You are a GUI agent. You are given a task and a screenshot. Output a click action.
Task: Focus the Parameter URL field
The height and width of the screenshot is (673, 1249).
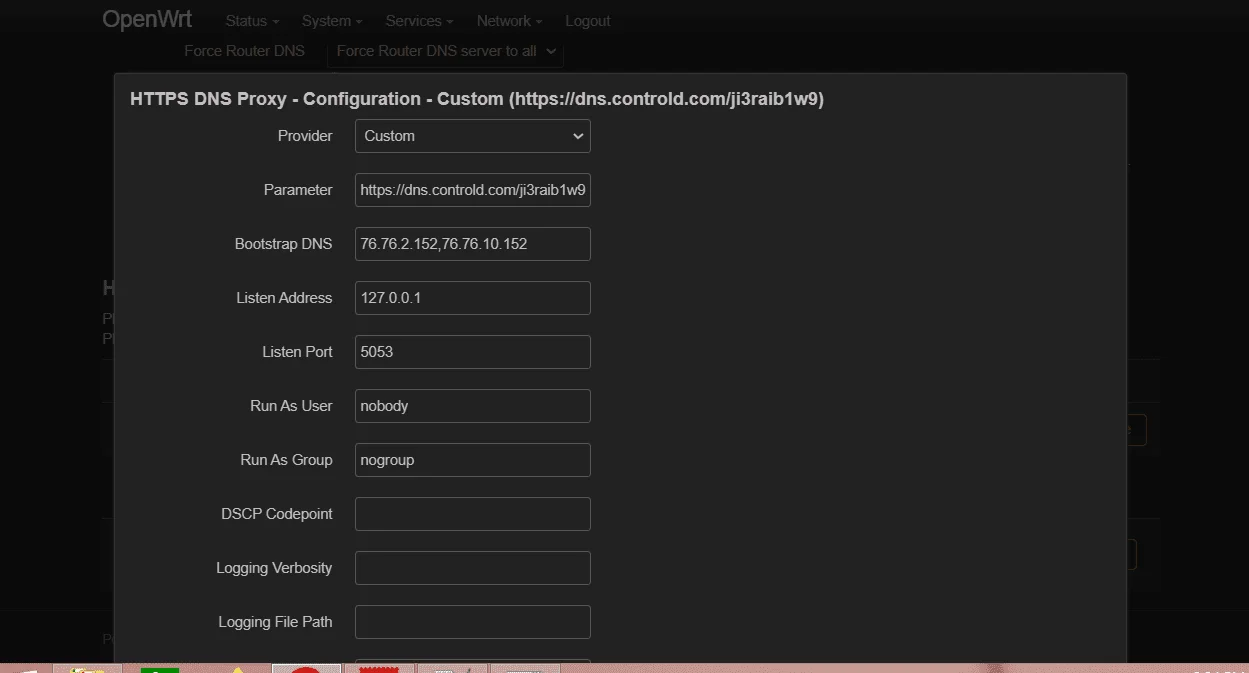[472, 190]
